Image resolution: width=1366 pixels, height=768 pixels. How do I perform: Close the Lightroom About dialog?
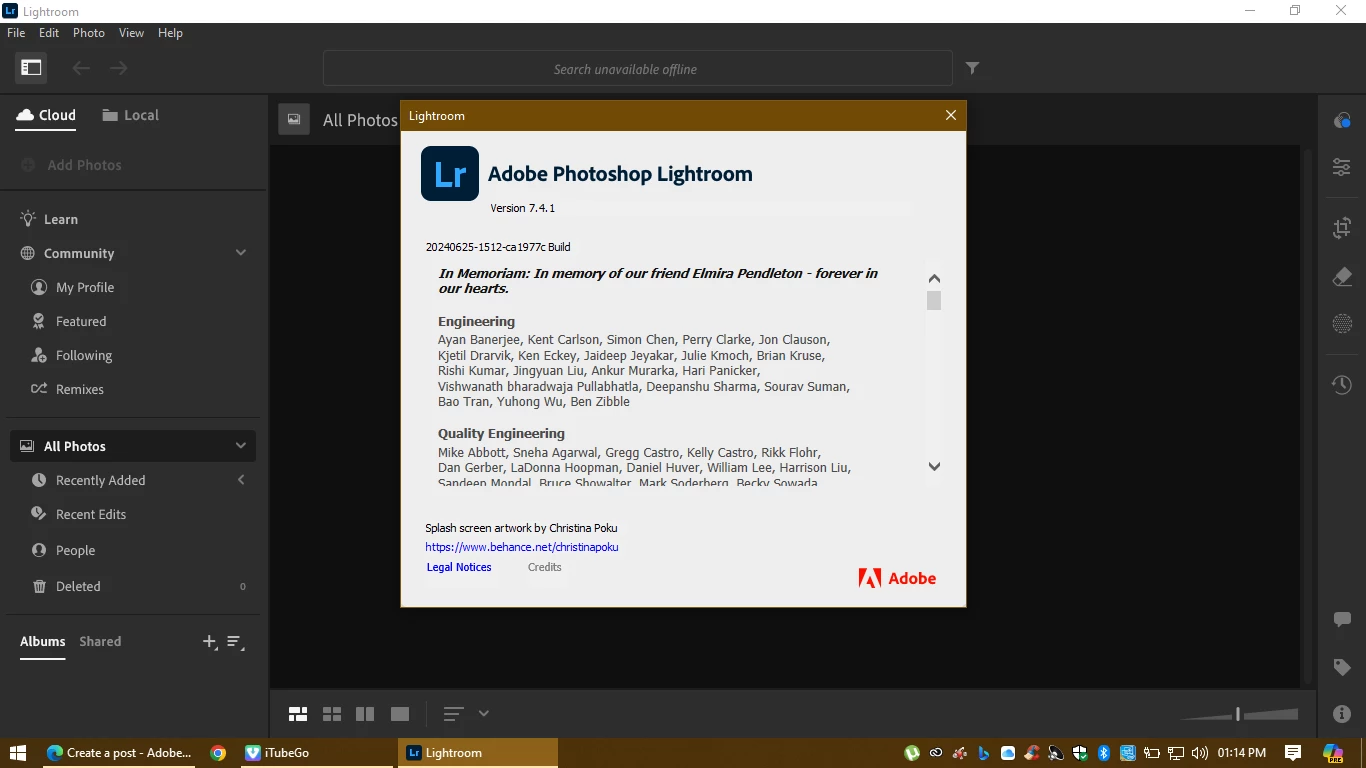point(951,116)
